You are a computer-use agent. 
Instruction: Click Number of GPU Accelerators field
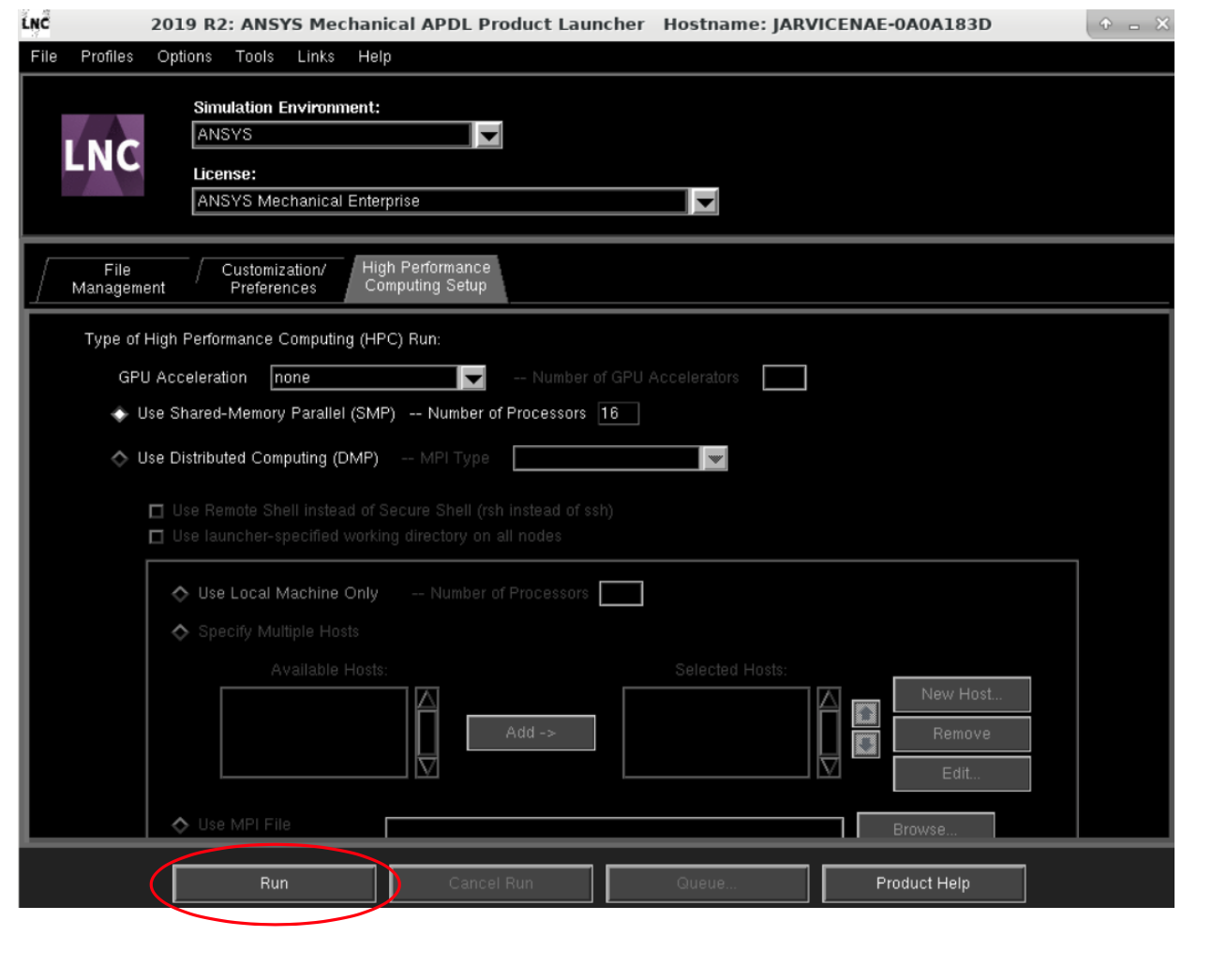785,378
